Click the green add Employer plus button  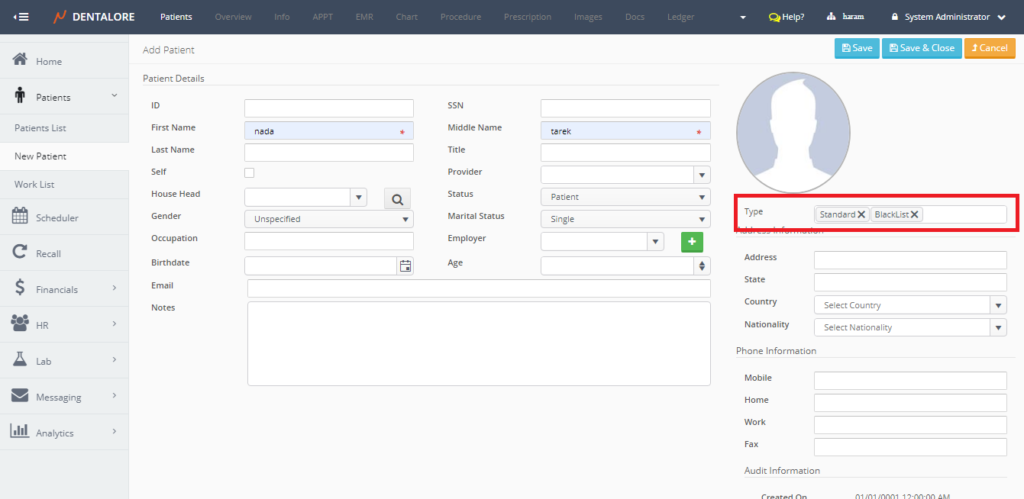pyautogui.click(x=691, y=241)
